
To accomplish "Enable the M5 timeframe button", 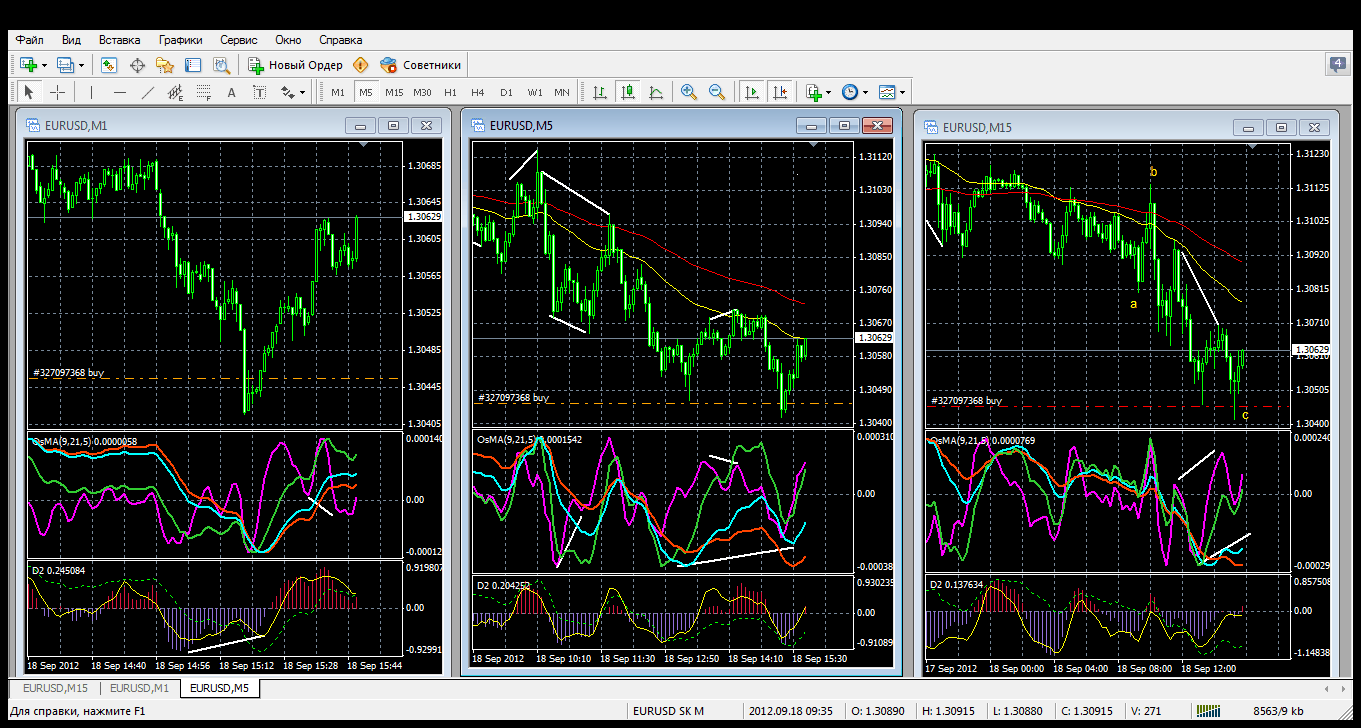I will click(366, 92).
